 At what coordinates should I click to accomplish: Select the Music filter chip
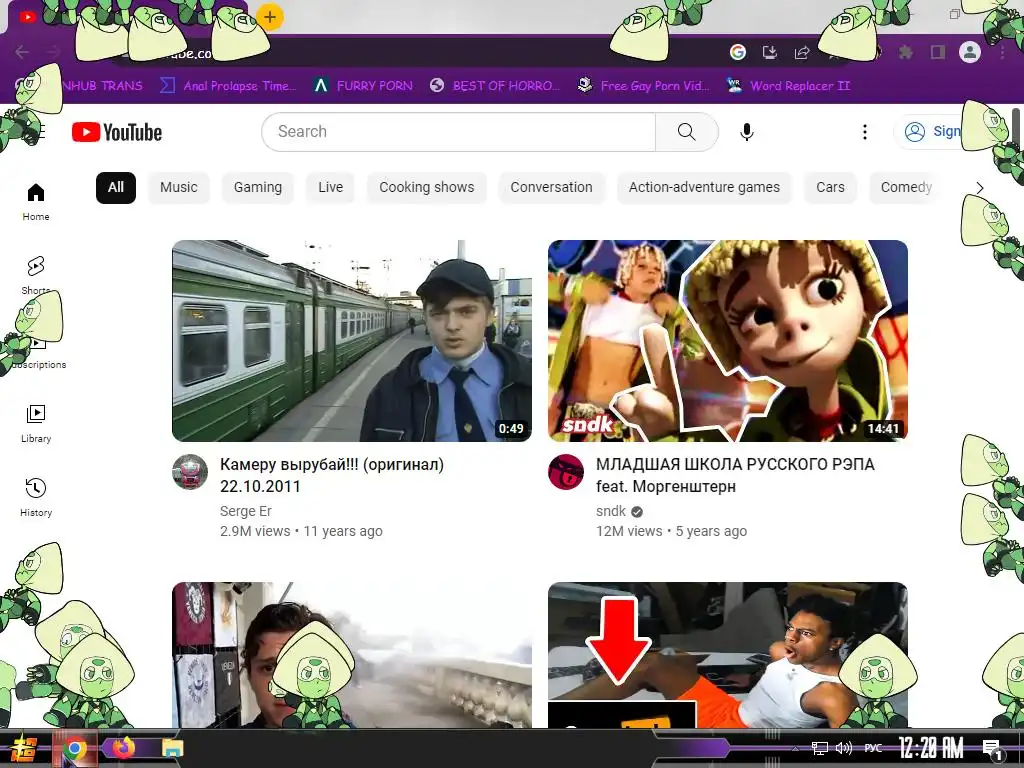tap(178, 187)
